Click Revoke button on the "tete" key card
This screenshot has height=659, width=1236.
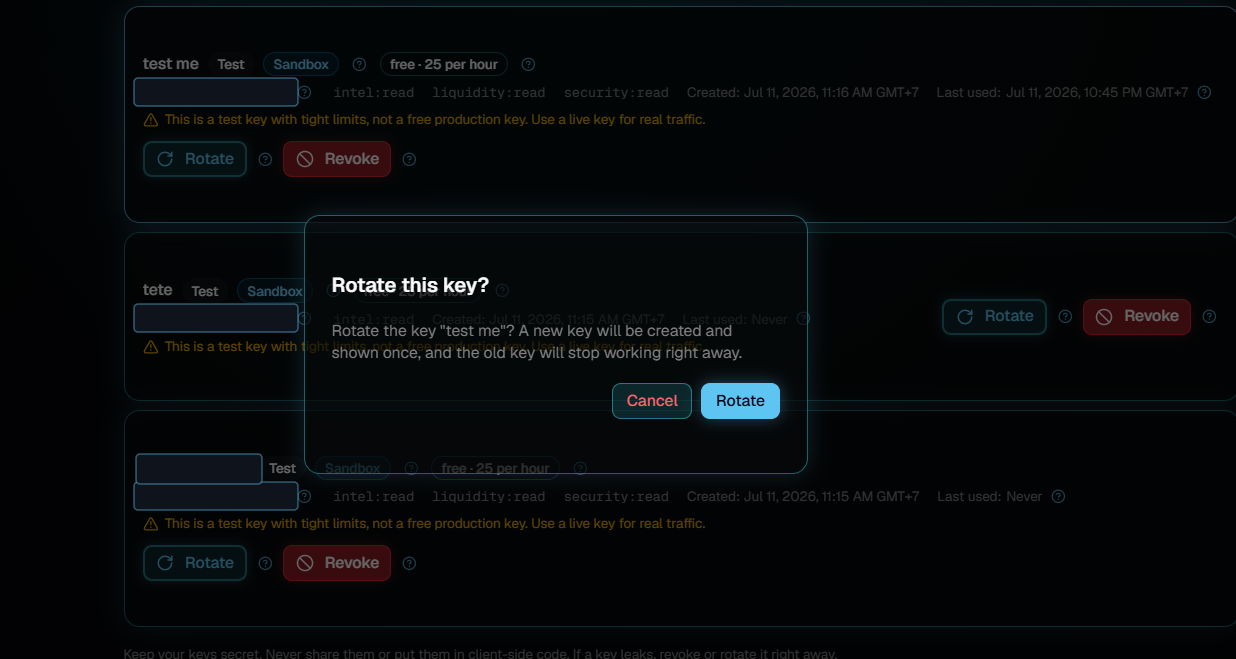pyautogui.click(x=1137, y=316)
